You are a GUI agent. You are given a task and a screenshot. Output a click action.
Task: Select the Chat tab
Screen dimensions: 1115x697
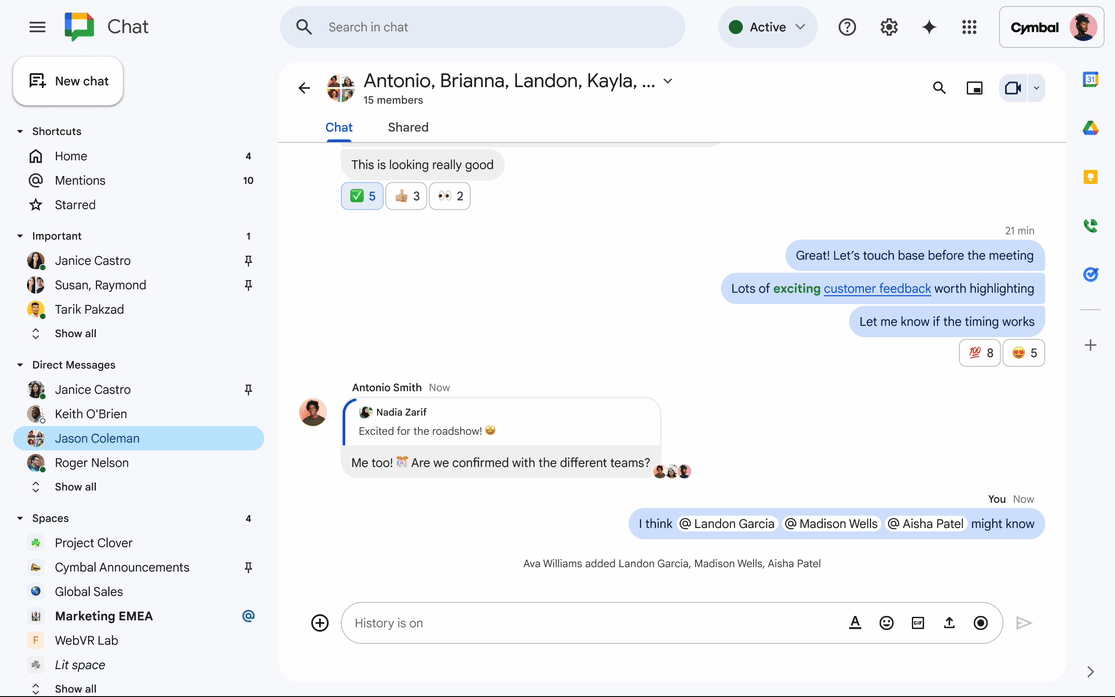pos(338,127)
